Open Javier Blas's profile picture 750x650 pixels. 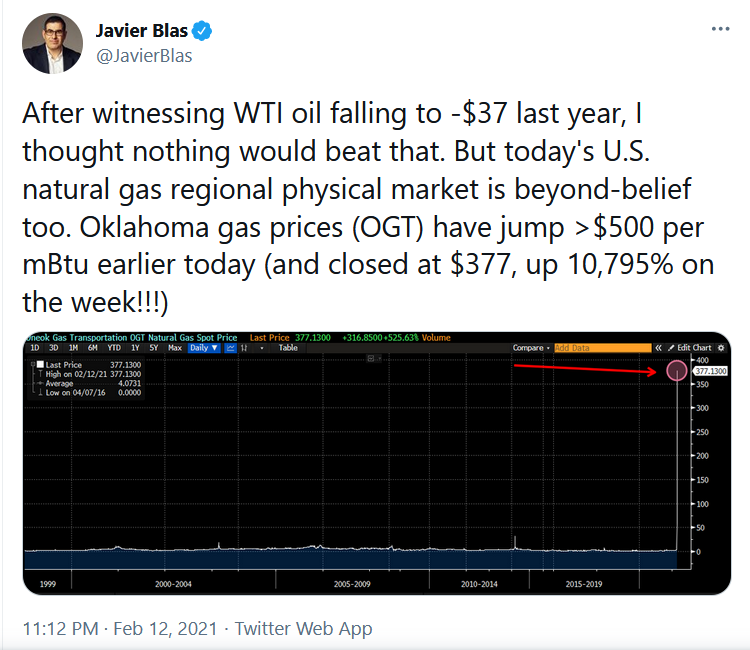click(x=52, y=43)
